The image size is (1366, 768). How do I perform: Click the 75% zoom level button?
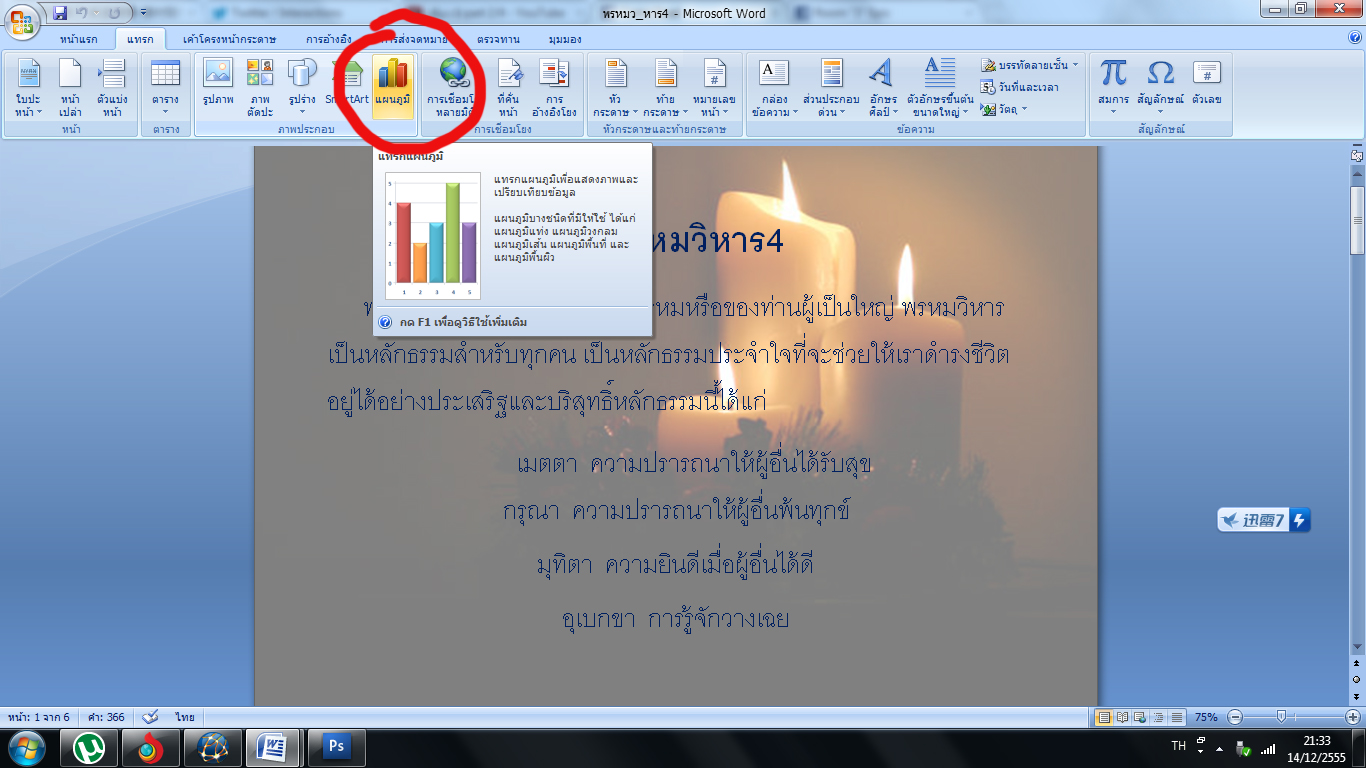pos(1206,717)
